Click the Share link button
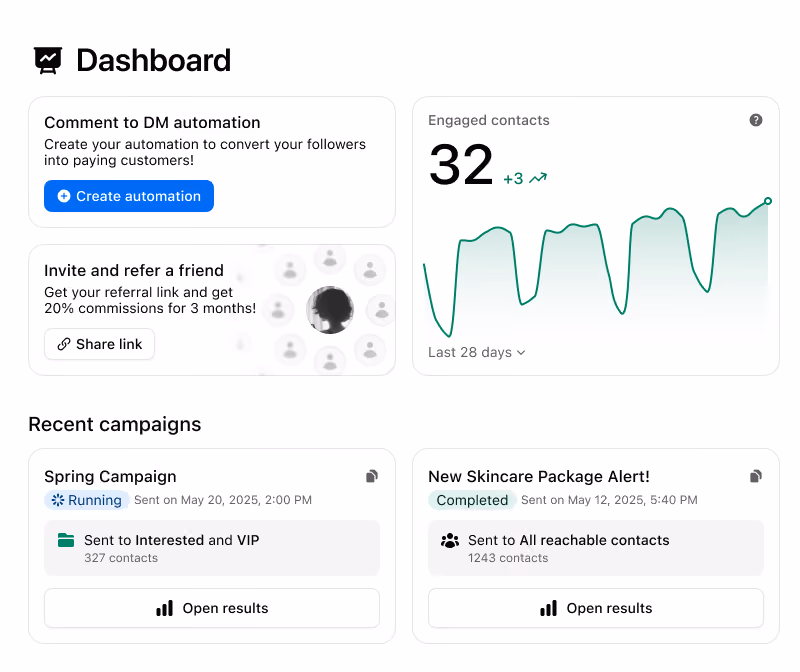The width and height of the screenshot is (800, 672). pyautogui.click(x=99, y=344)
